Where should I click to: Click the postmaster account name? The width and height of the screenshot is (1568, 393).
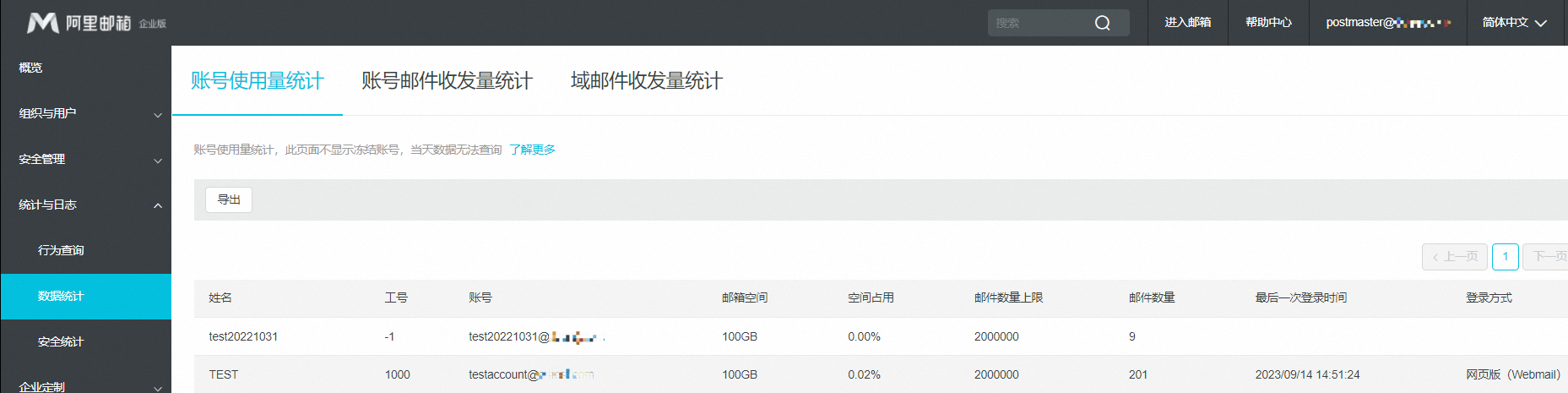1388,23
